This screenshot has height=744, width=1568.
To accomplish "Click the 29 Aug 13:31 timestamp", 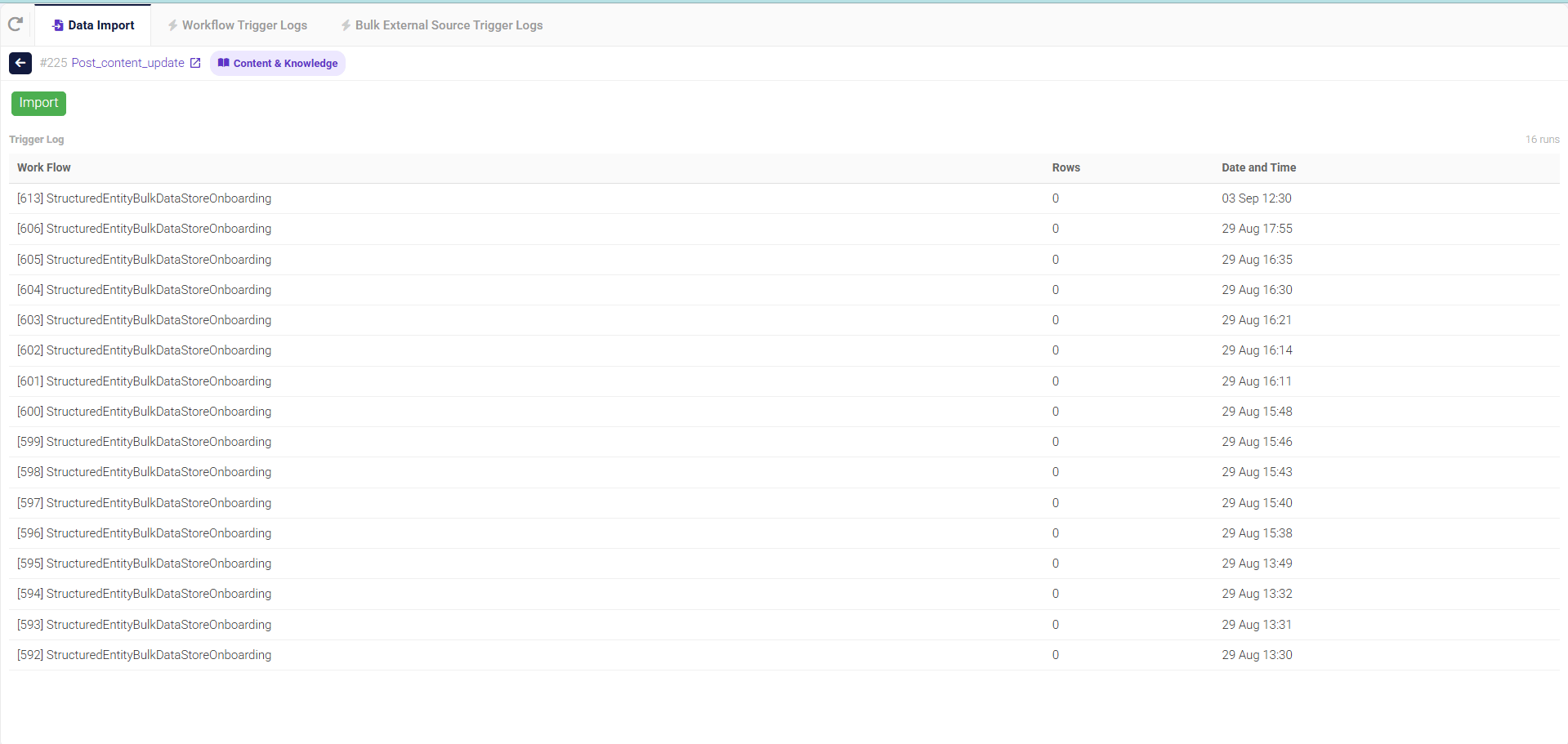I will pyautogui.click(x=1257, y=625).
